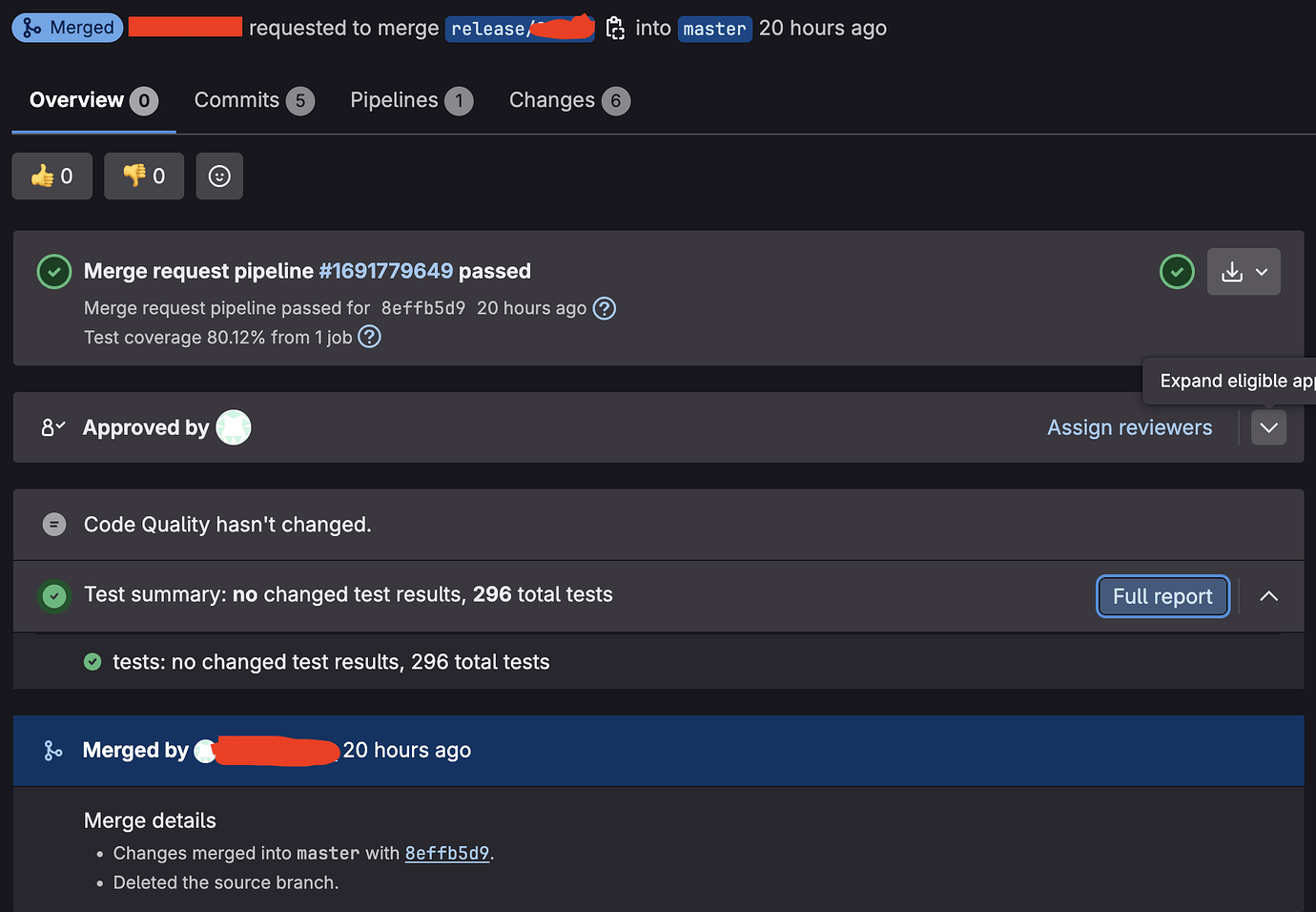Click the help icon beside the pipeline date
Screen dimensions: 1316x912
point(604,308)
